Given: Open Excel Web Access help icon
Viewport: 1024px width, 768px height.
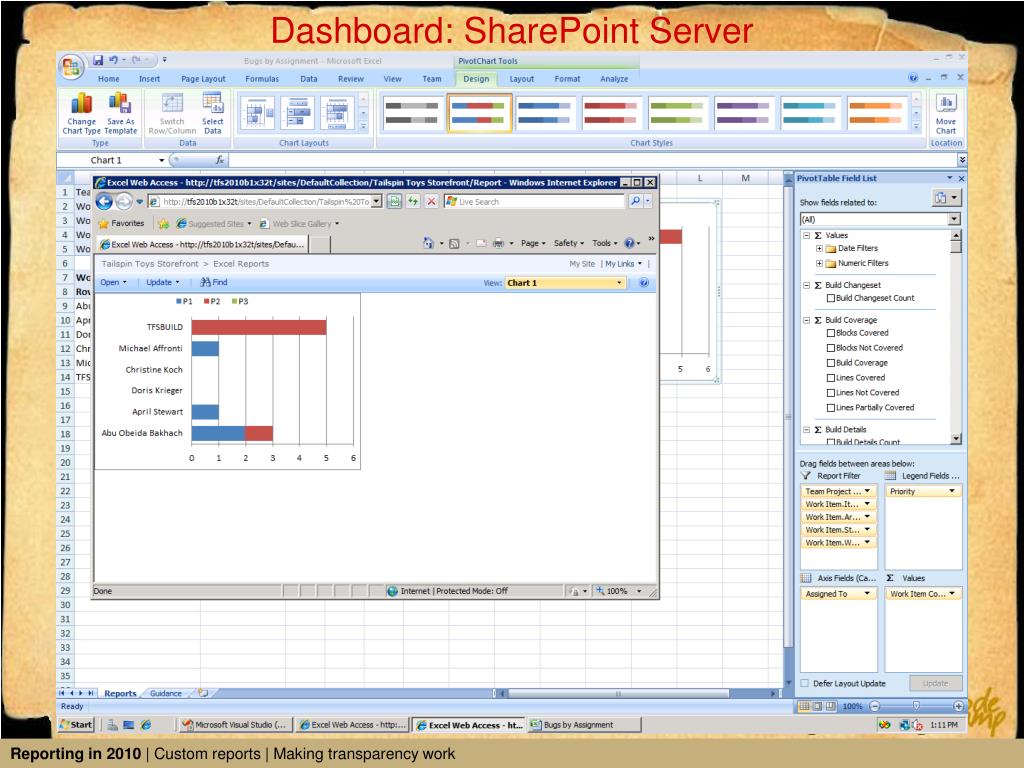Looking at the screenshot, I should click(644, 283).
